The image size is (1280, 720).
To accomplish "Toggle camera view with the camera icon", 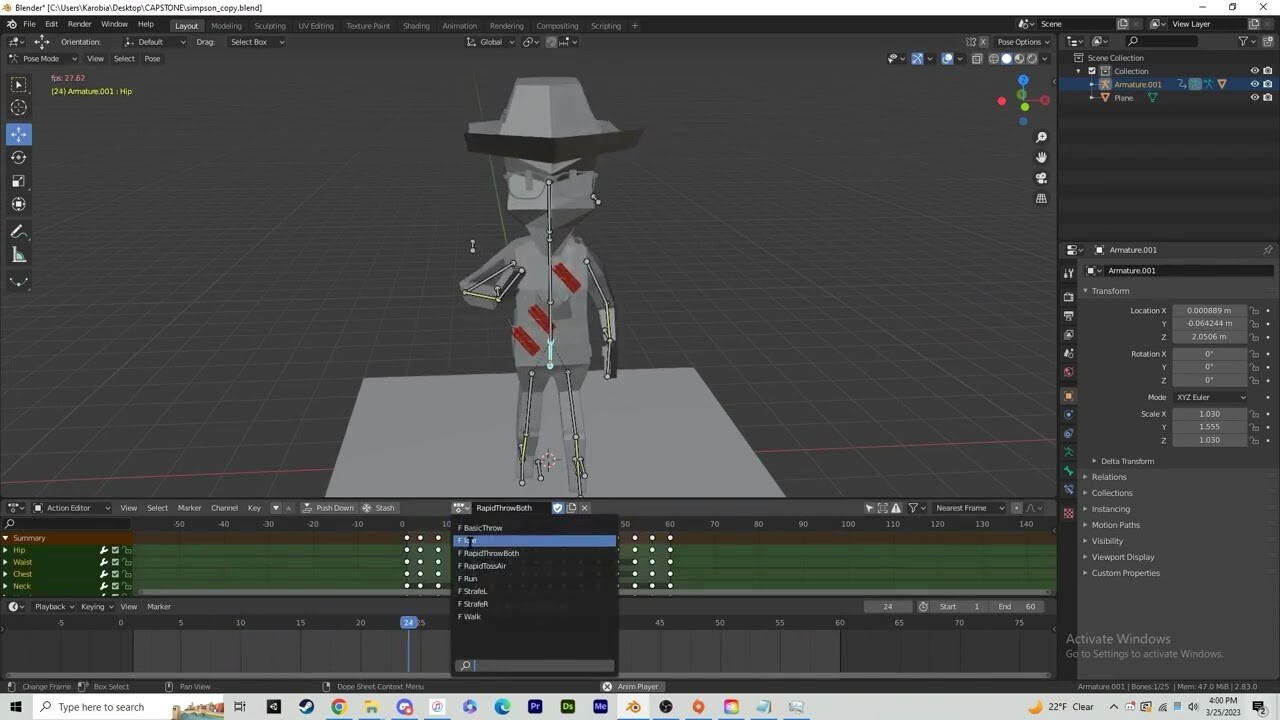I will [x=1041, y=178].
